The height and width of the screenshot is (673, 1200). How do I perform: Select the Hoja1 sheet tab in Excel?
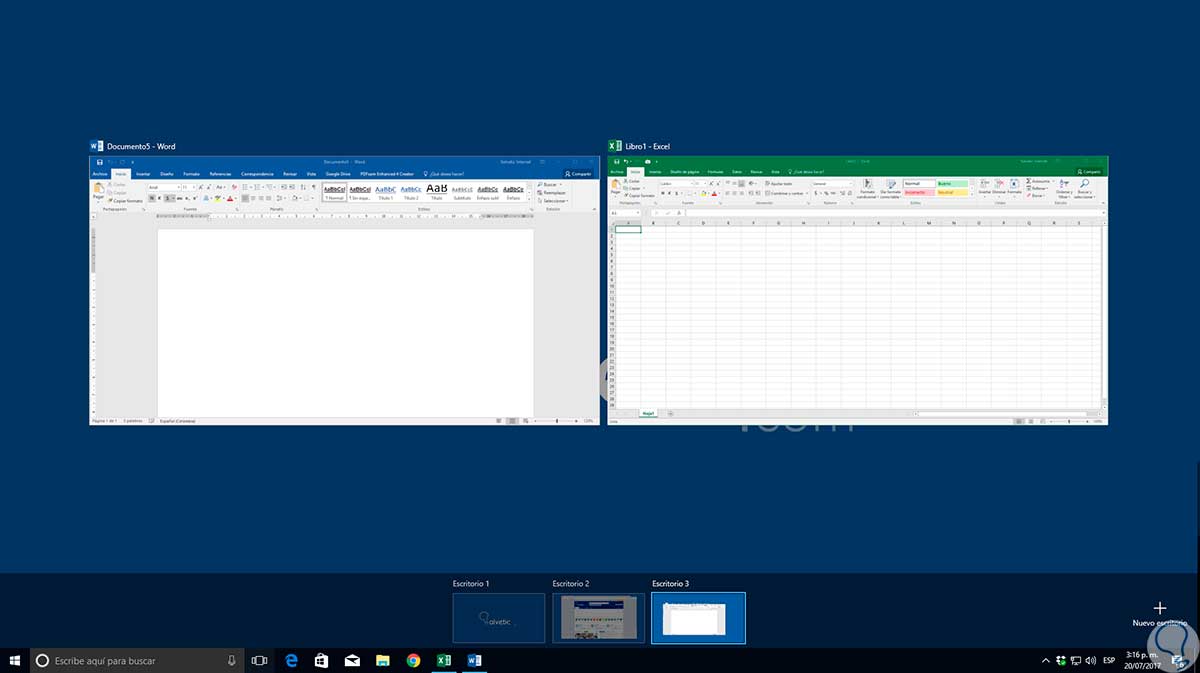647,413
